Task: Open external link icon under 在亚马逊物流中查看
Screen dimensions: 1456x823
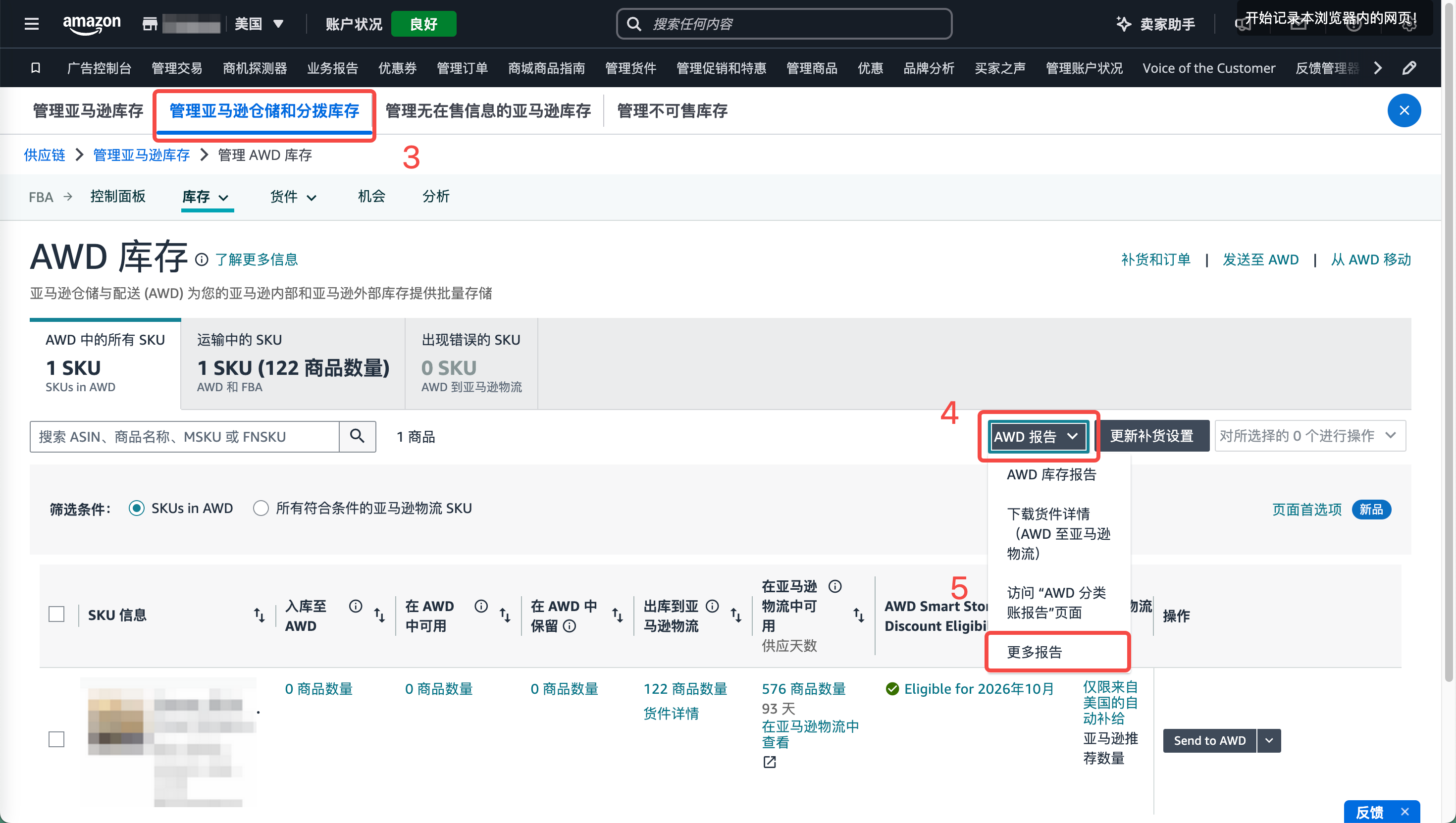Action: [769, 762]
